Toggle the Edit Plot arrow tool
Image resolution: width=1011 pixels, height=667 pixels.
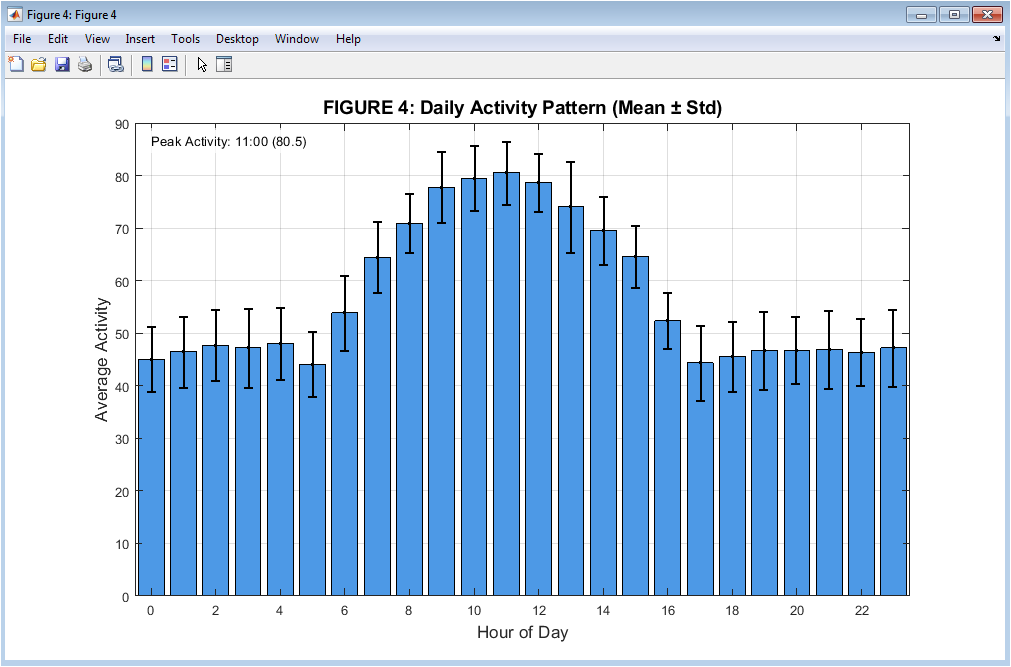coord(202,65)
